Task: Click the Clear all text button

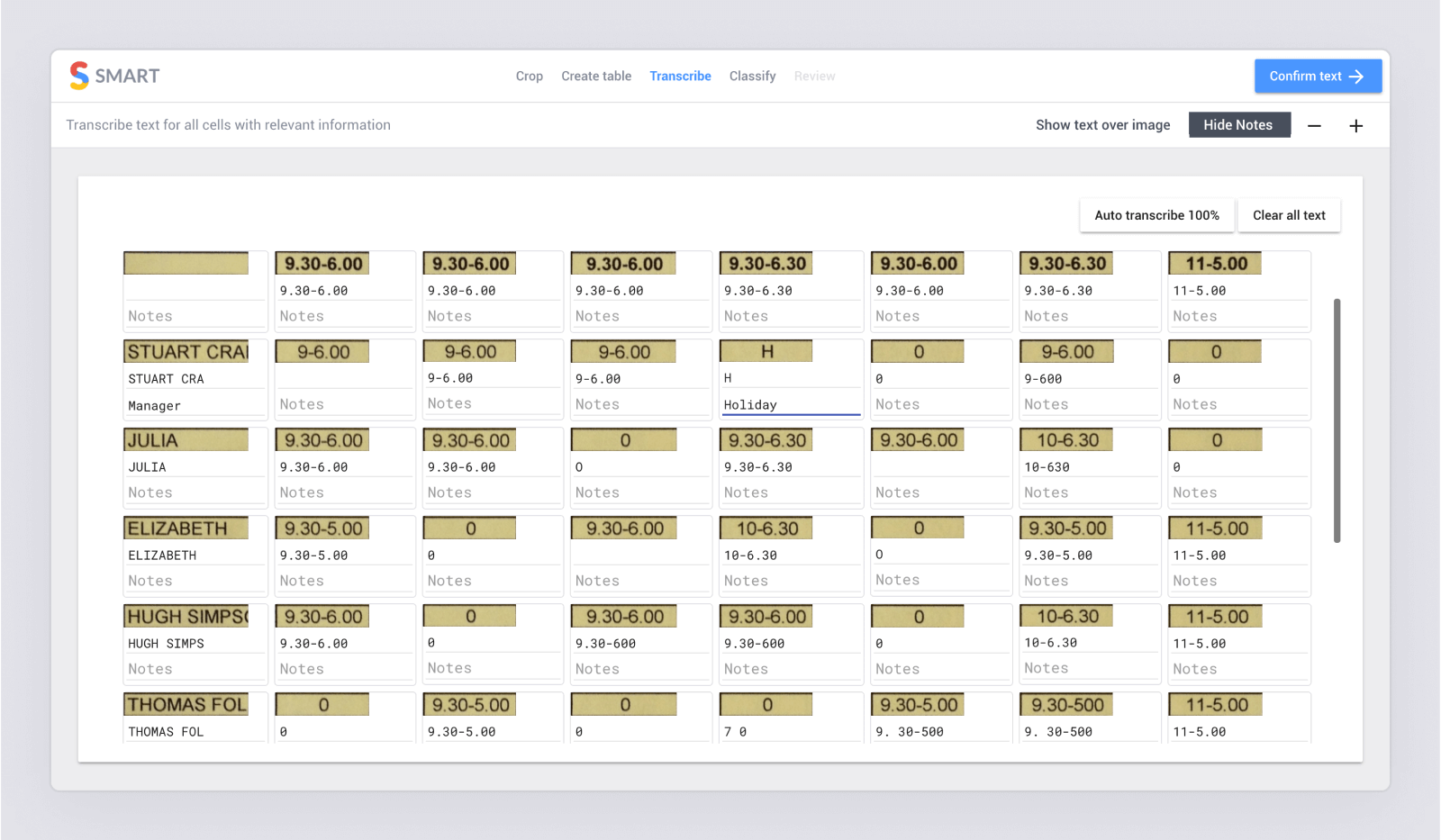Action: click(x=1289, y=215)
